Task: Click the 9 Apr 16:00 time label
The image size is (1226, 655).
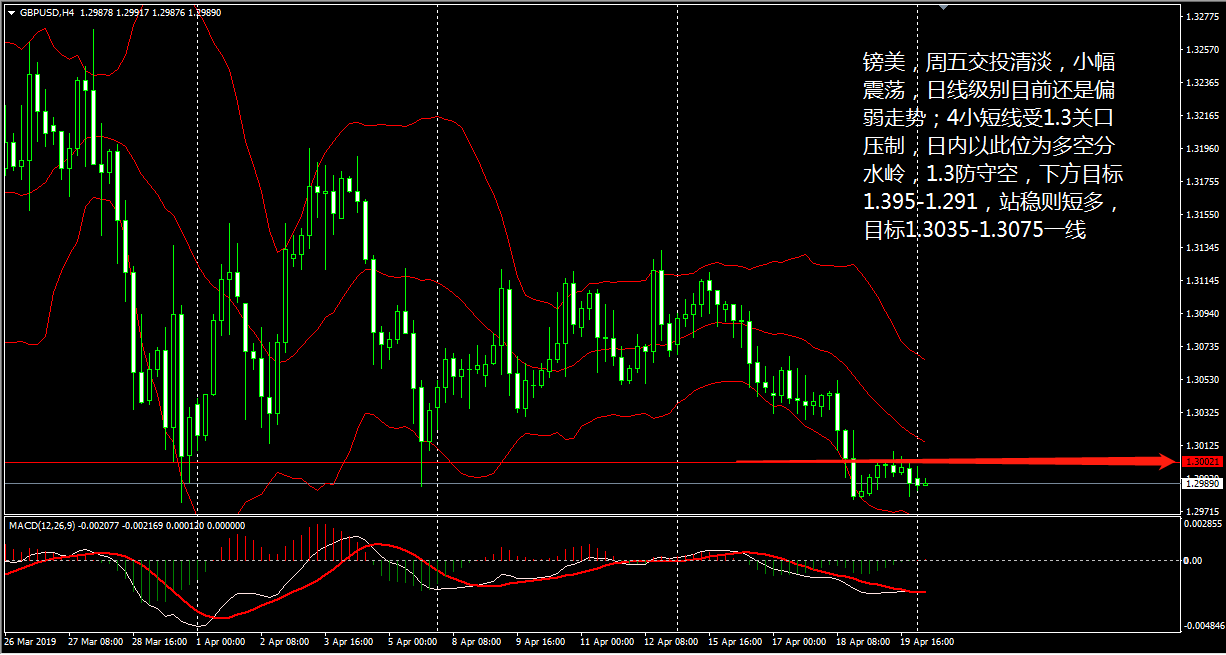Action: point(540,643)
